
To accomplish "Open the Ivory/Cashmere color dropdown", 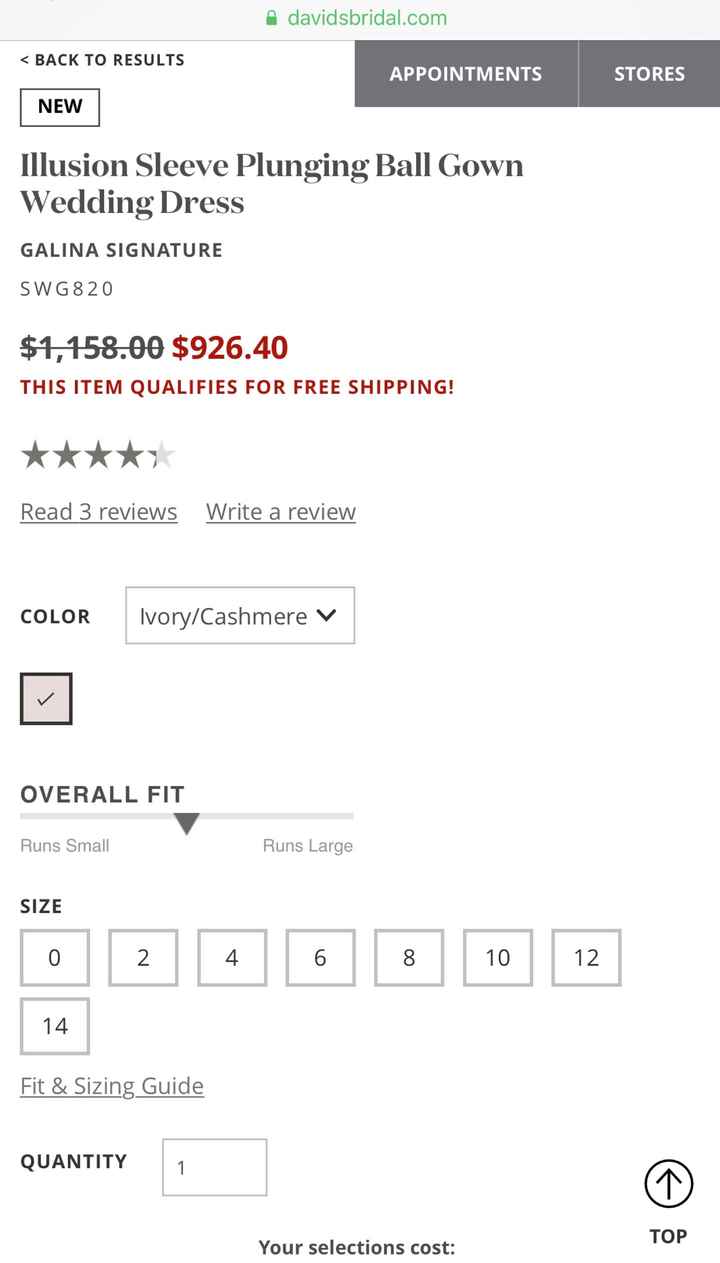I will pyautogui.click(x=240, y=616).
